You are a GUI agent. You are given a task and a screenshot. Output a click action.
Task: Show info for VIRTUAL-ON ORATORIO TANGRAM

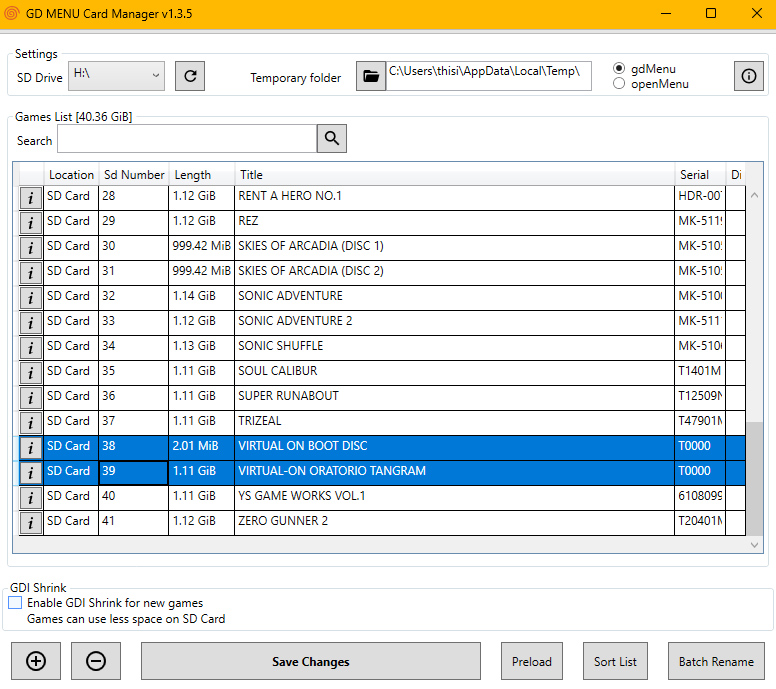point(31,473)
